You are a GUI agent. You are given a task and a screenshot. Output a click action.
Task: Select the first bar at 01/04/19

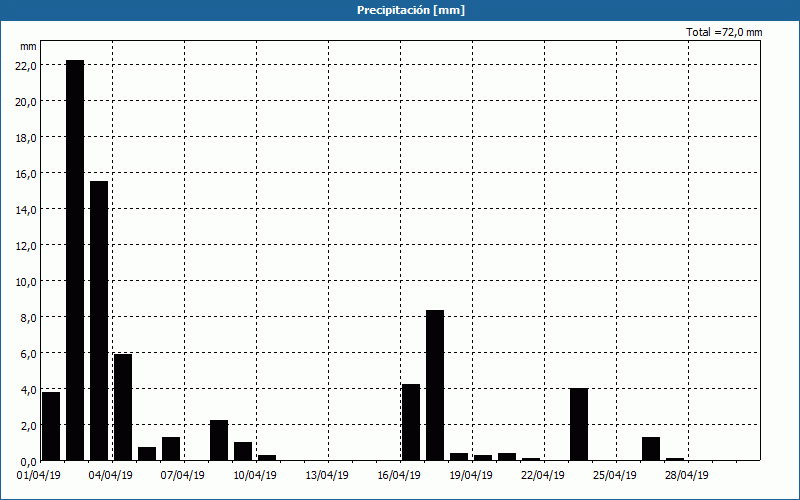[51, 426]
